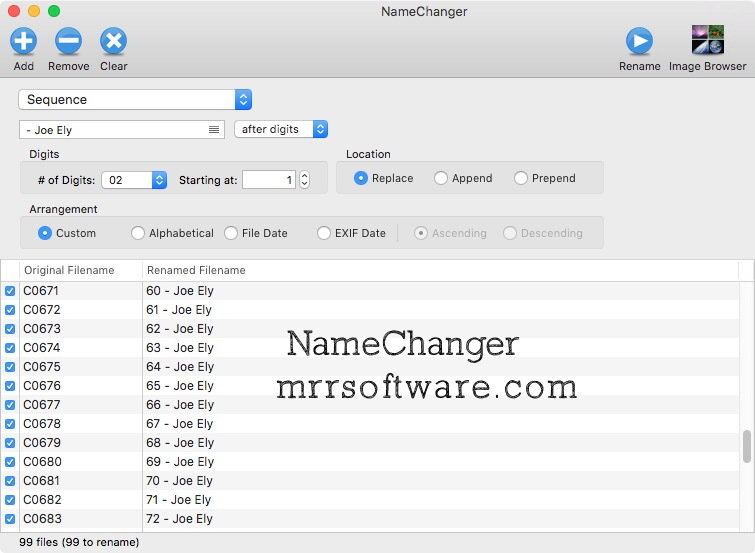Expand the 'after digits' dropdown

click(x=281, y=129)
